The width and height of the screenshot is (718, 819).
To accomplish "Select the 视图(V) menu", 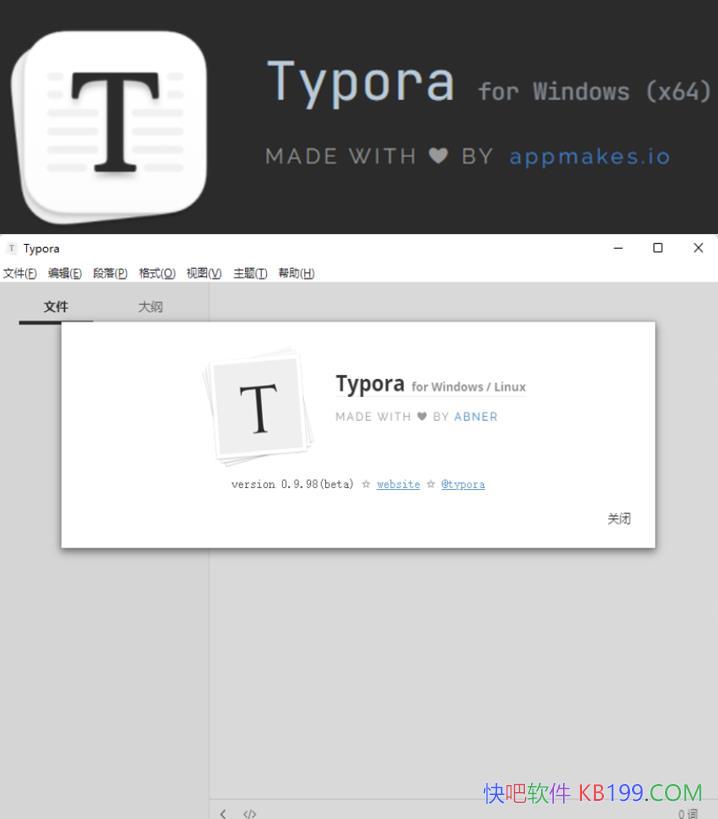I will (203, 273).
